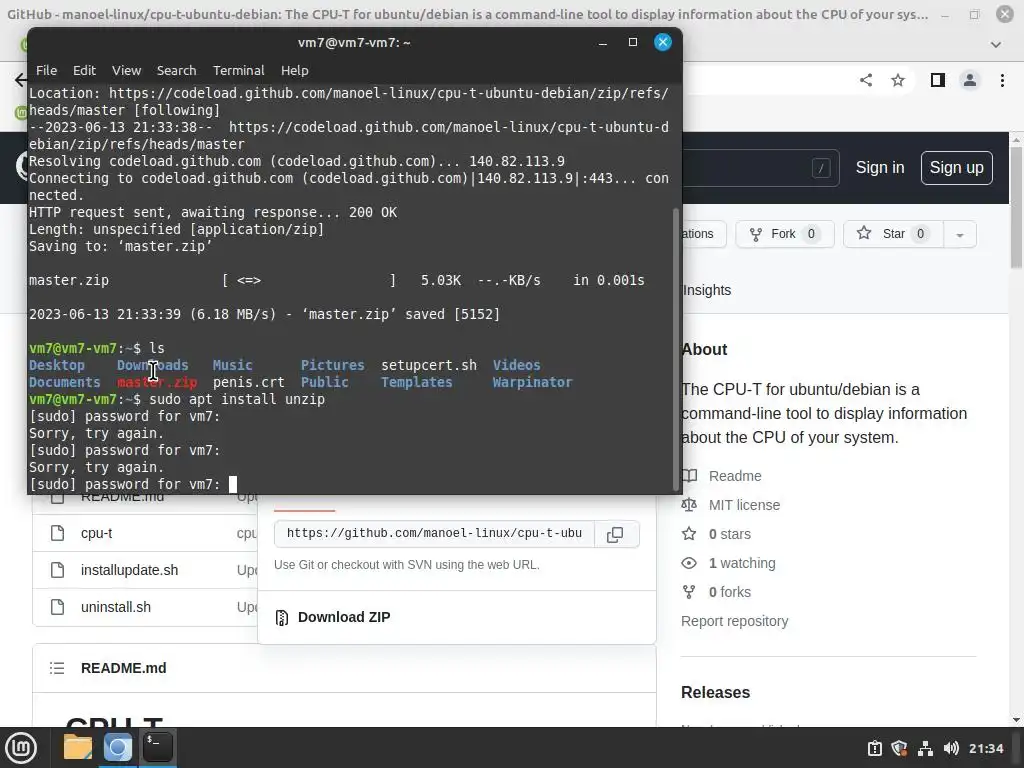Open the MIT license link
The height and width of the screenshot is (768, 1024).
coord(744,505)
